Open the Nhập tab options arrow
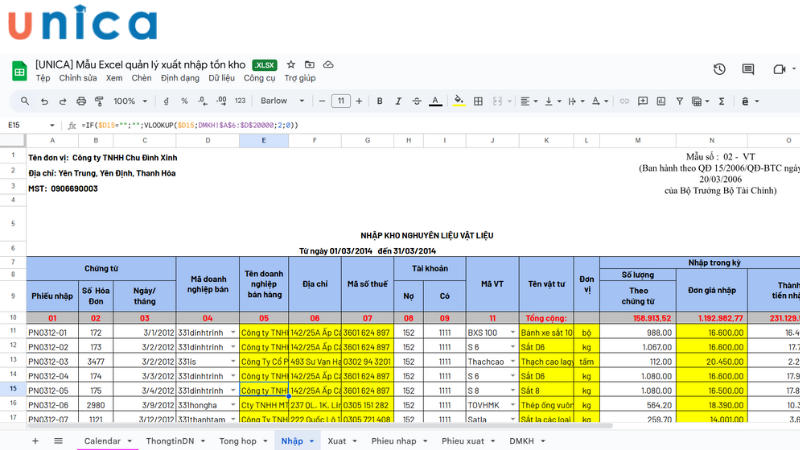Viewport: 800px width, 450px height. click(312, 441)
